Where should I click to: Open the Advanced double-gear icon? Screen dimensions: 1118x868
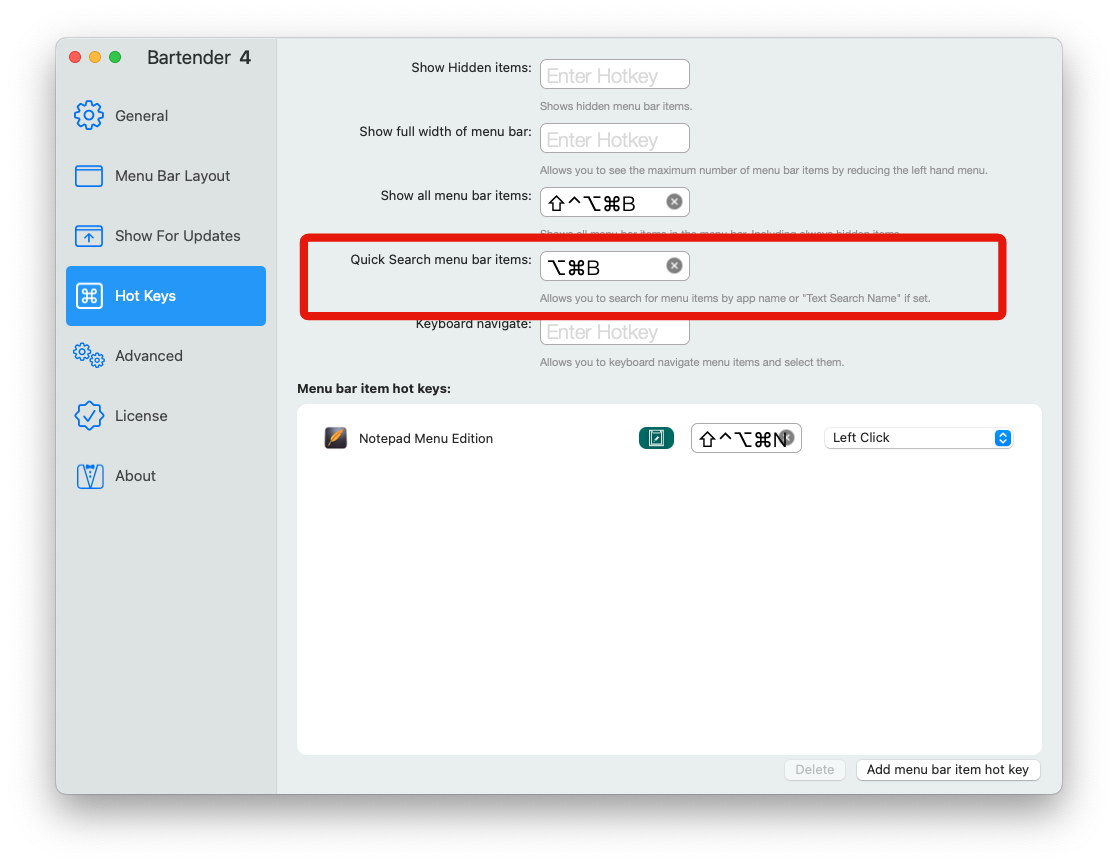[x=88, y=355]
